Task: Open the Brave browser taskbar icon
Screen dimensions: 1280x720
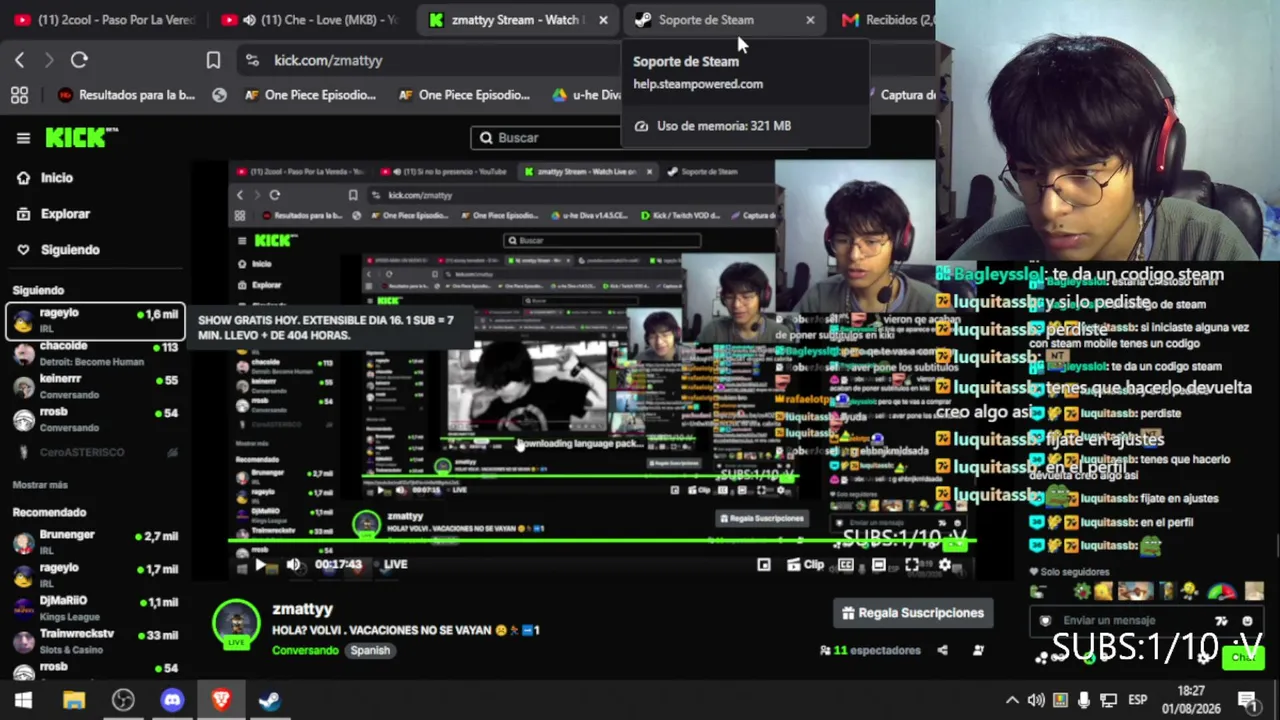Action: (221, 700)
